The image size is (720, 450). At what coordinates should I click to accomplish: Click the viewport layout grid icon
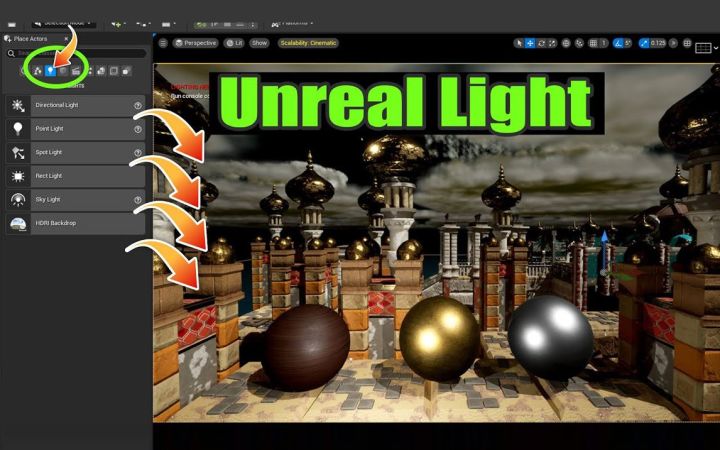pyautogui.click(x=687, y=43)
